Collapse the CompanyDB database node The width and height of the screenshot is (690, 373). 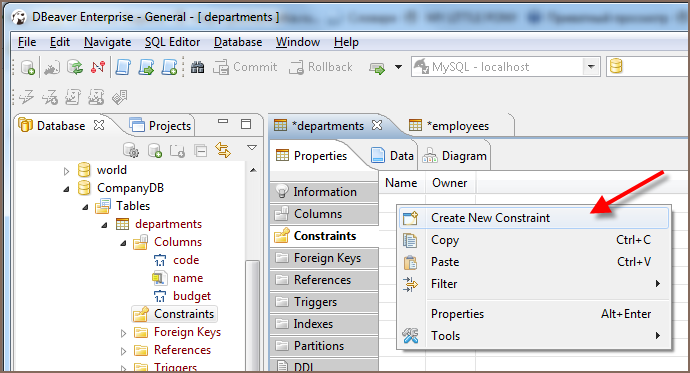click(66, 189)
